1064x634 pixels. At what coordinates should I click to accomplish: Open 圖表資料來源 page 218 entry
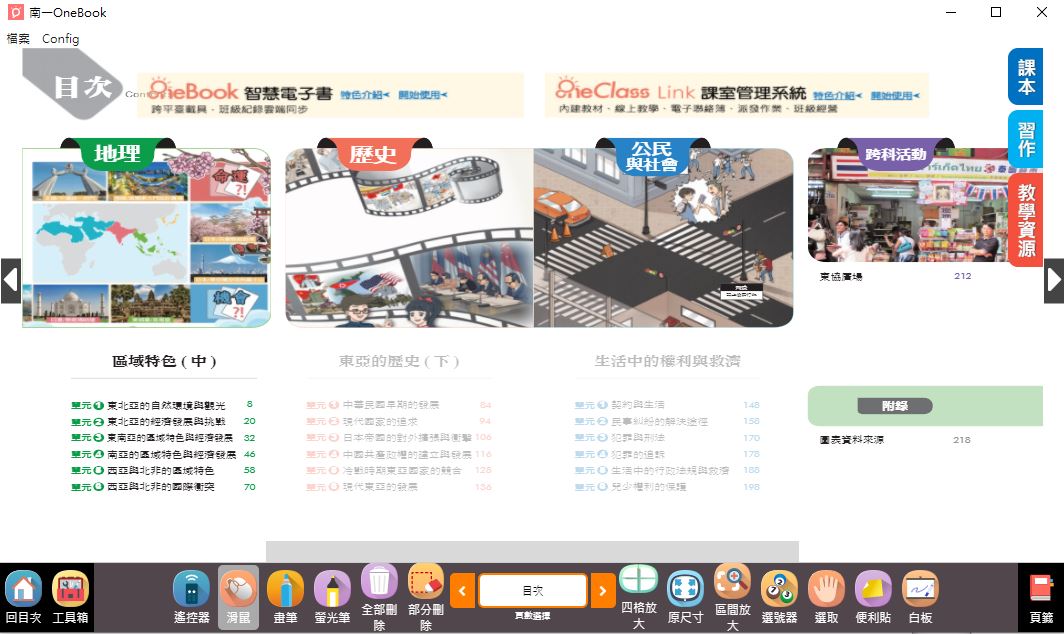(x=895, y=440)
